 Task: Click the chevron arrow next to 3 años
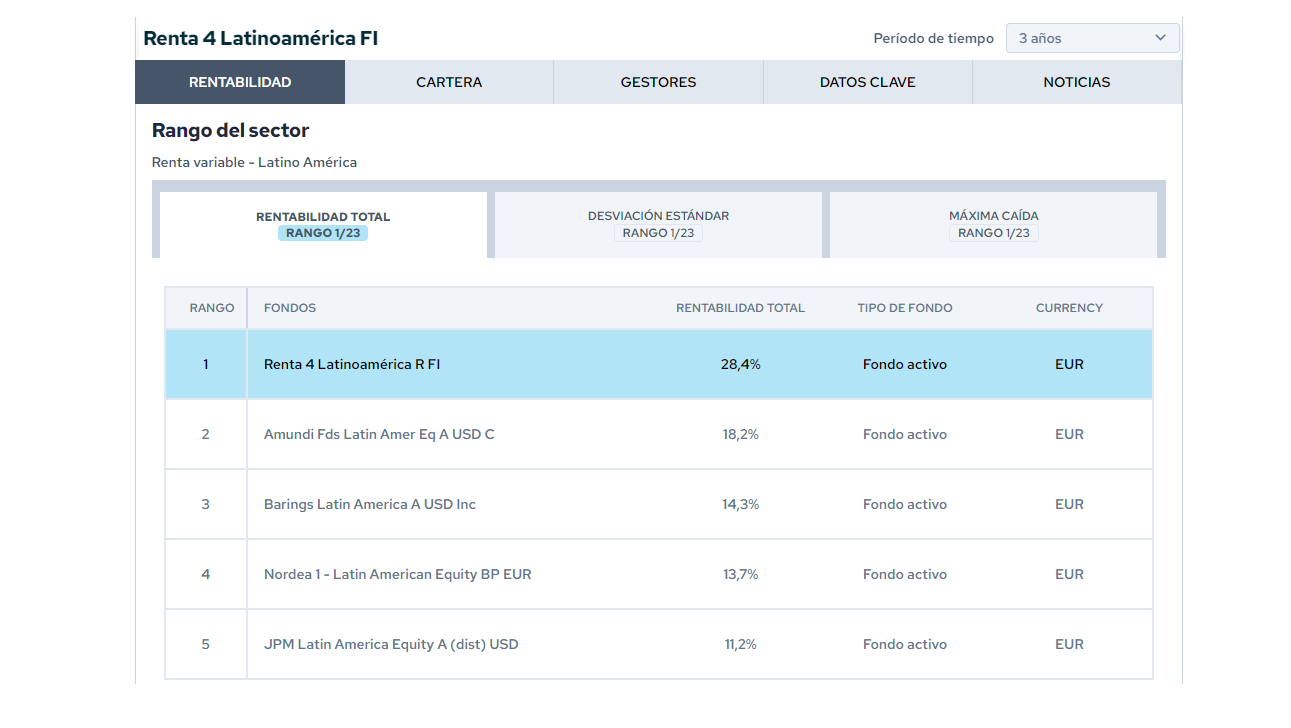pos(1160,38)
